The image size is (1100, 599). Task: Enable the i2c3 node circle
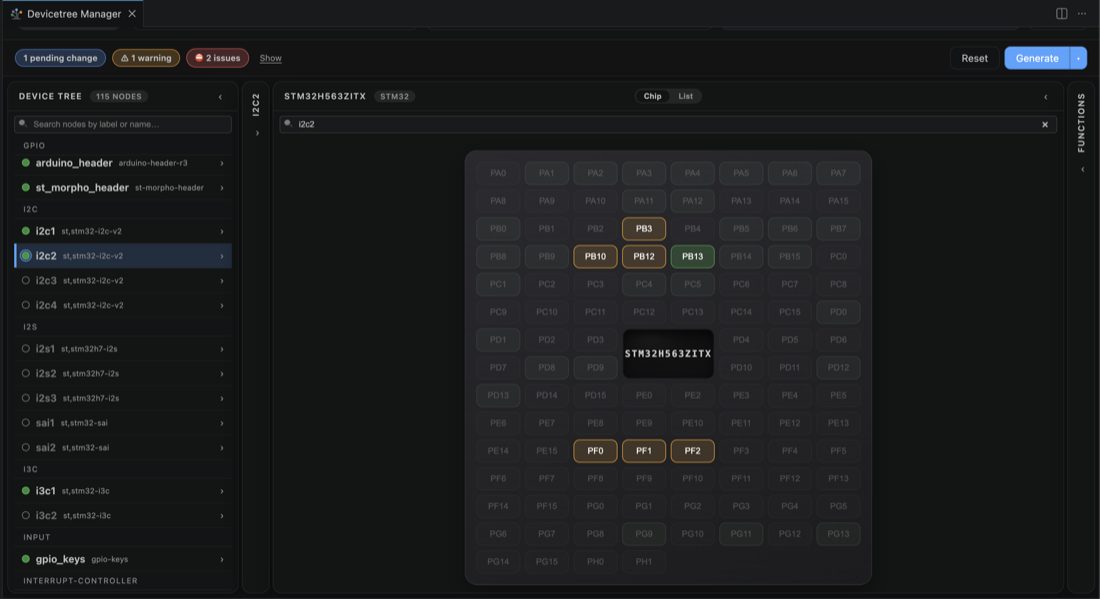tap(26, 281)
